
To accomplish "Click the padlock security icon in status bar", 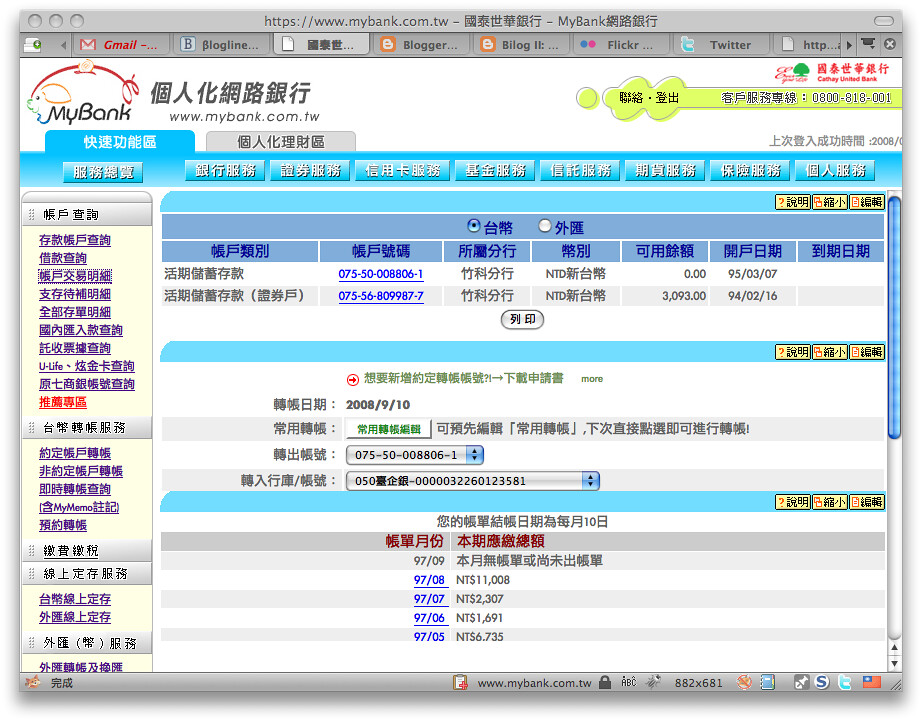I will [604, 683].
